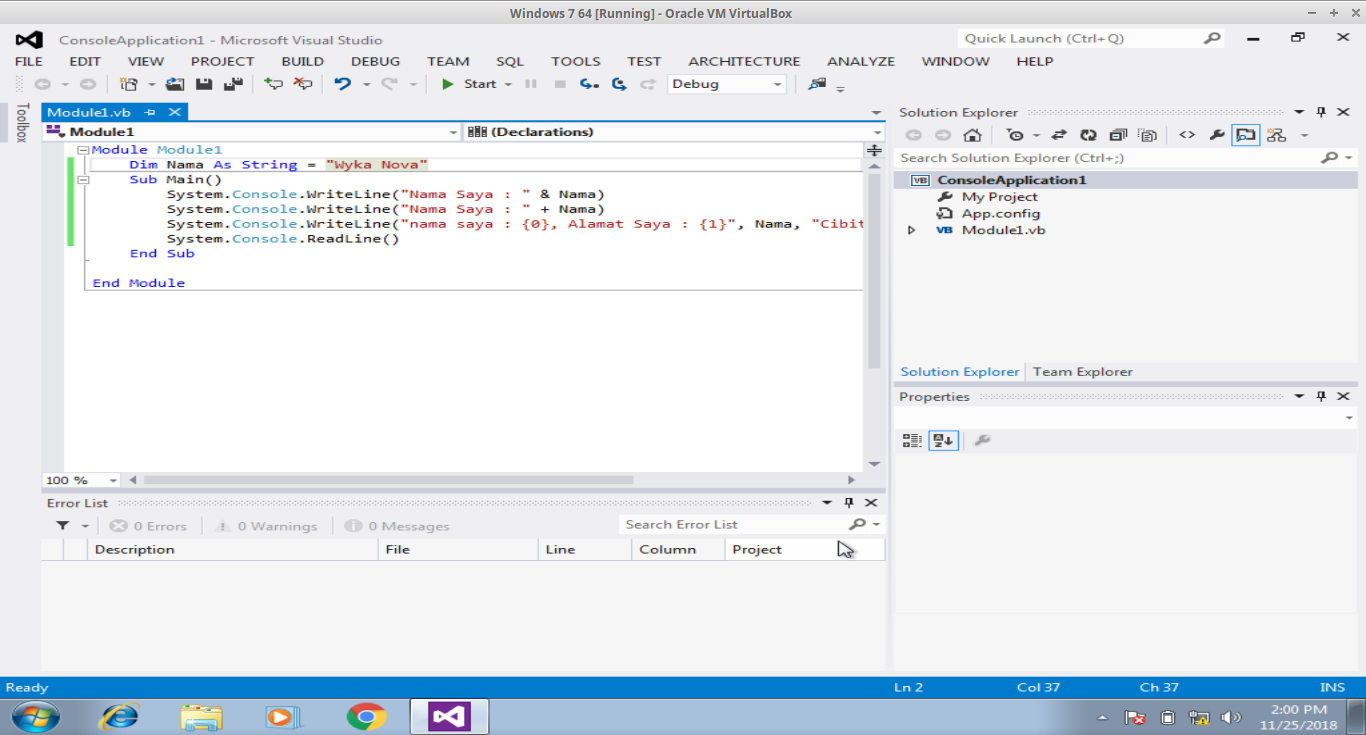Set the editor zoom level control

click(80, 480)
